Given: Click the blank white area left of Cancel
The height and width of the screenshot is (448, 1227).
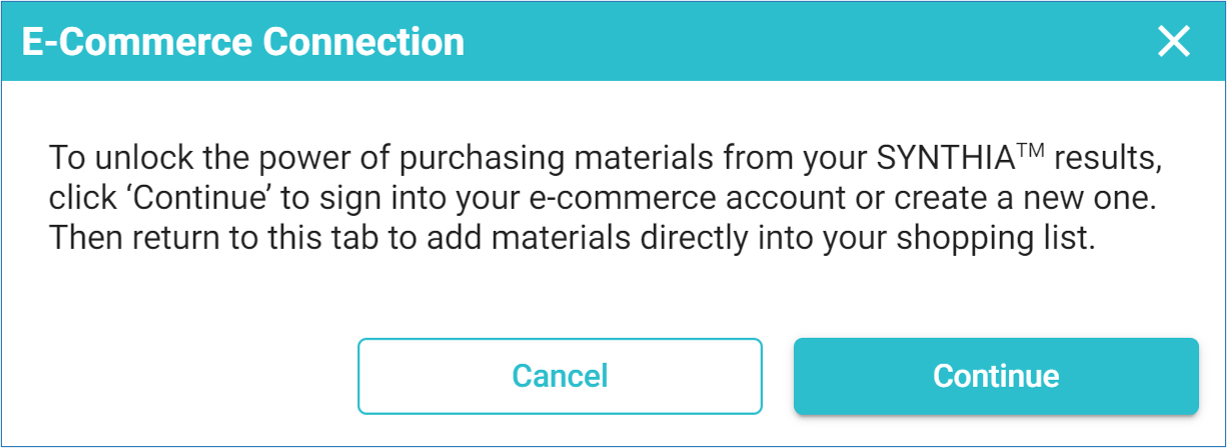Looking at the screenshot, I should click(x=180, y=376).
